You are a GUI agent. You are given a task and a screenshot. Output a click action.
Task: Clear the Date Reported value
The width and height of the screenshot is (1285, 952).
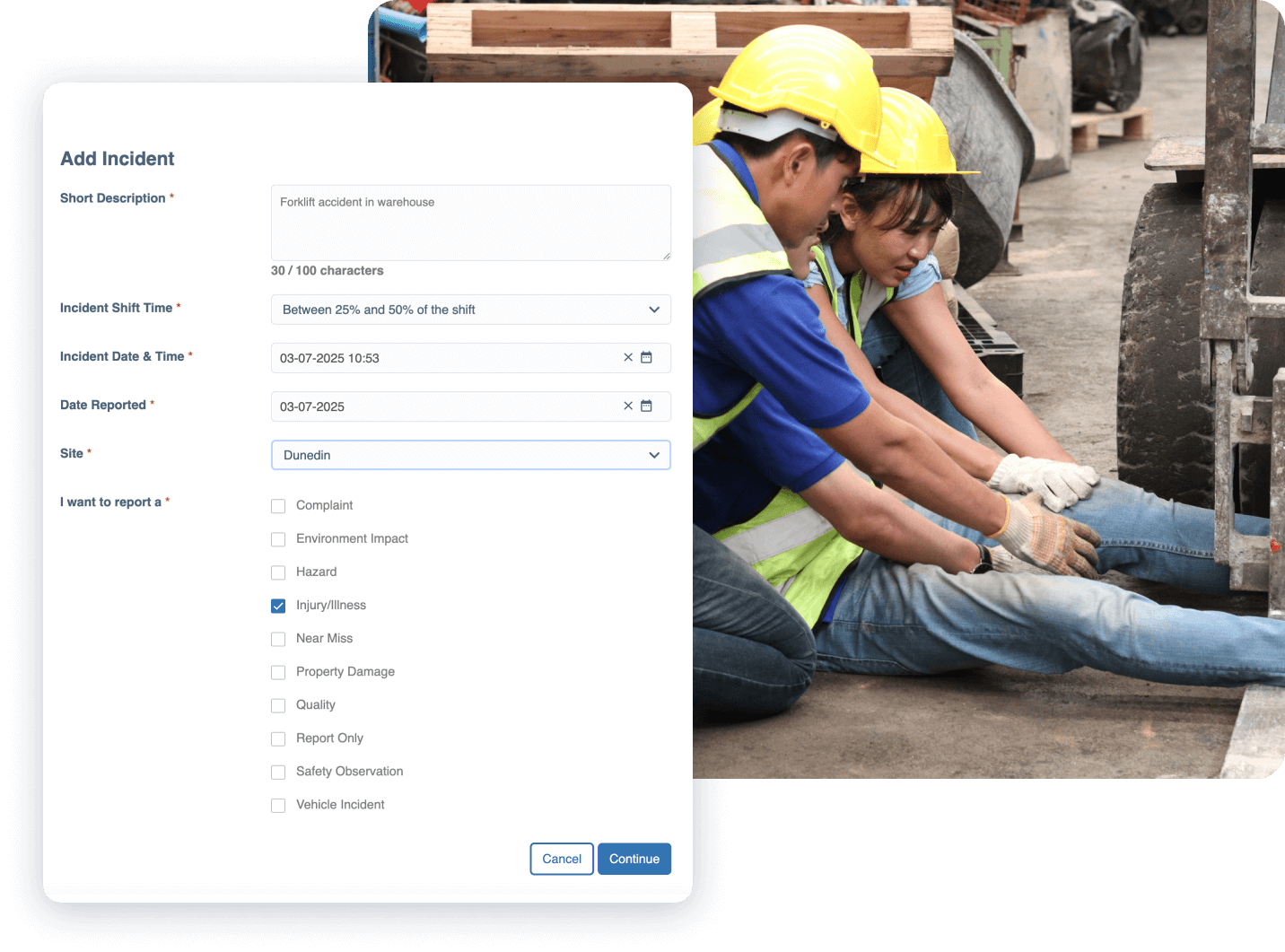pos(628,406)
